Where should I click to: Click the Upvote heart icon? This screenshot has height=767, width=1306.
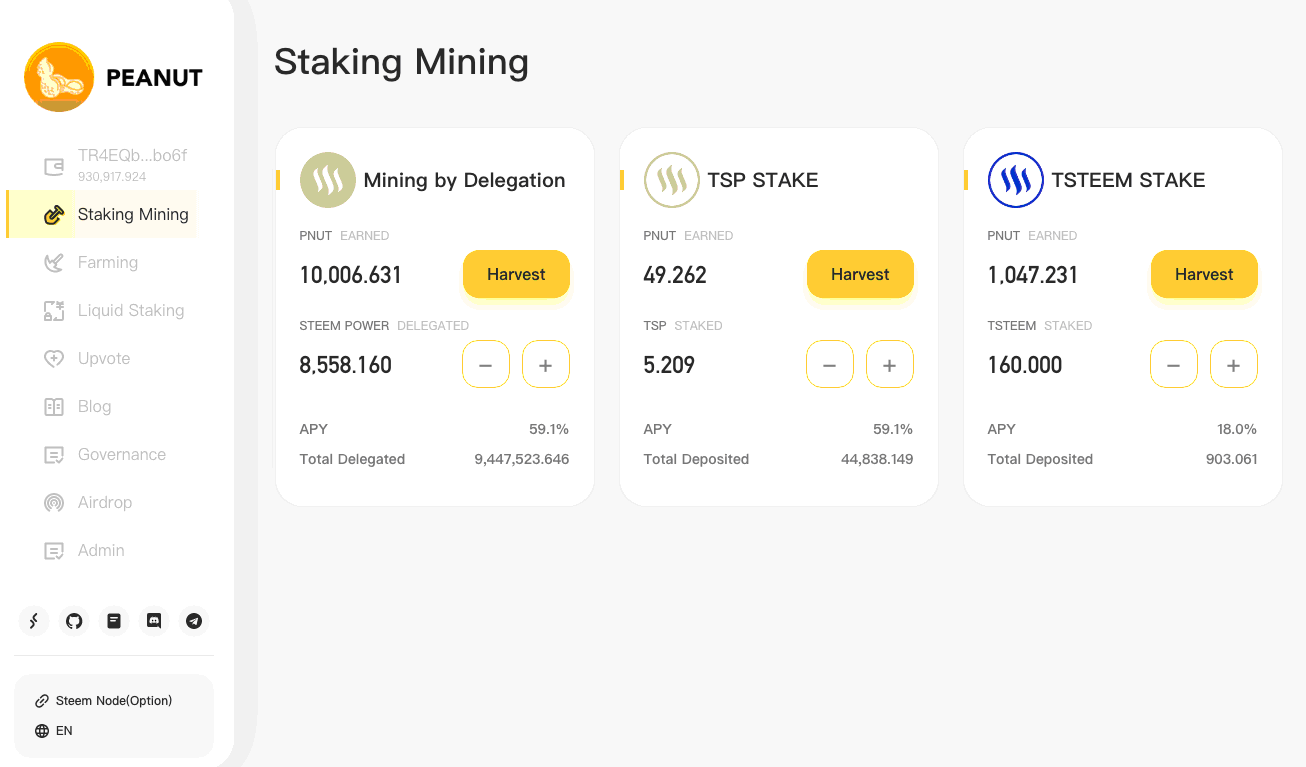coord(54,358)
